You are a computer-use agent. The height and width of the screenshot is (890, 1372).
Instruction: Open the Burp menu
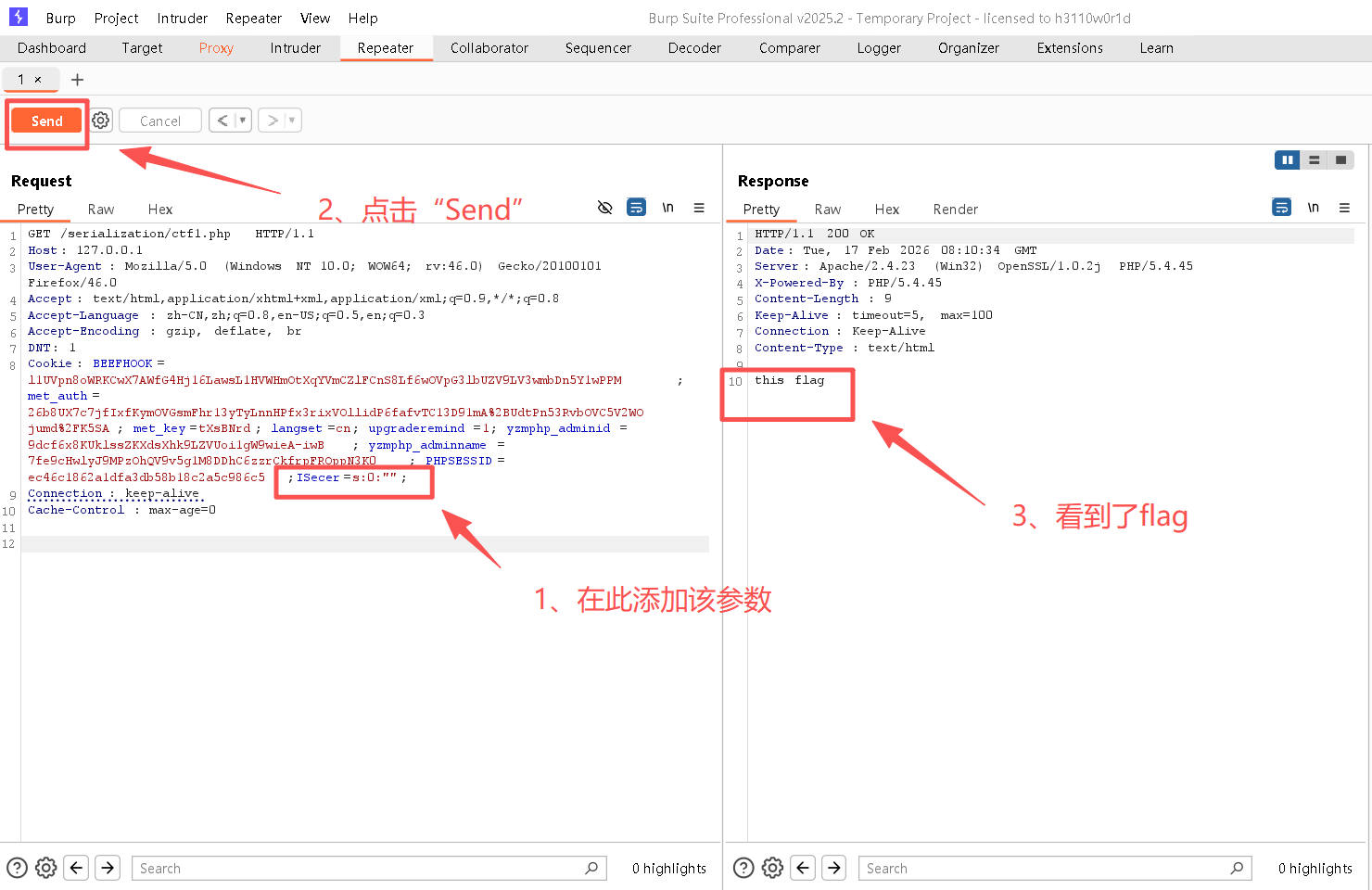pos(60,18)
